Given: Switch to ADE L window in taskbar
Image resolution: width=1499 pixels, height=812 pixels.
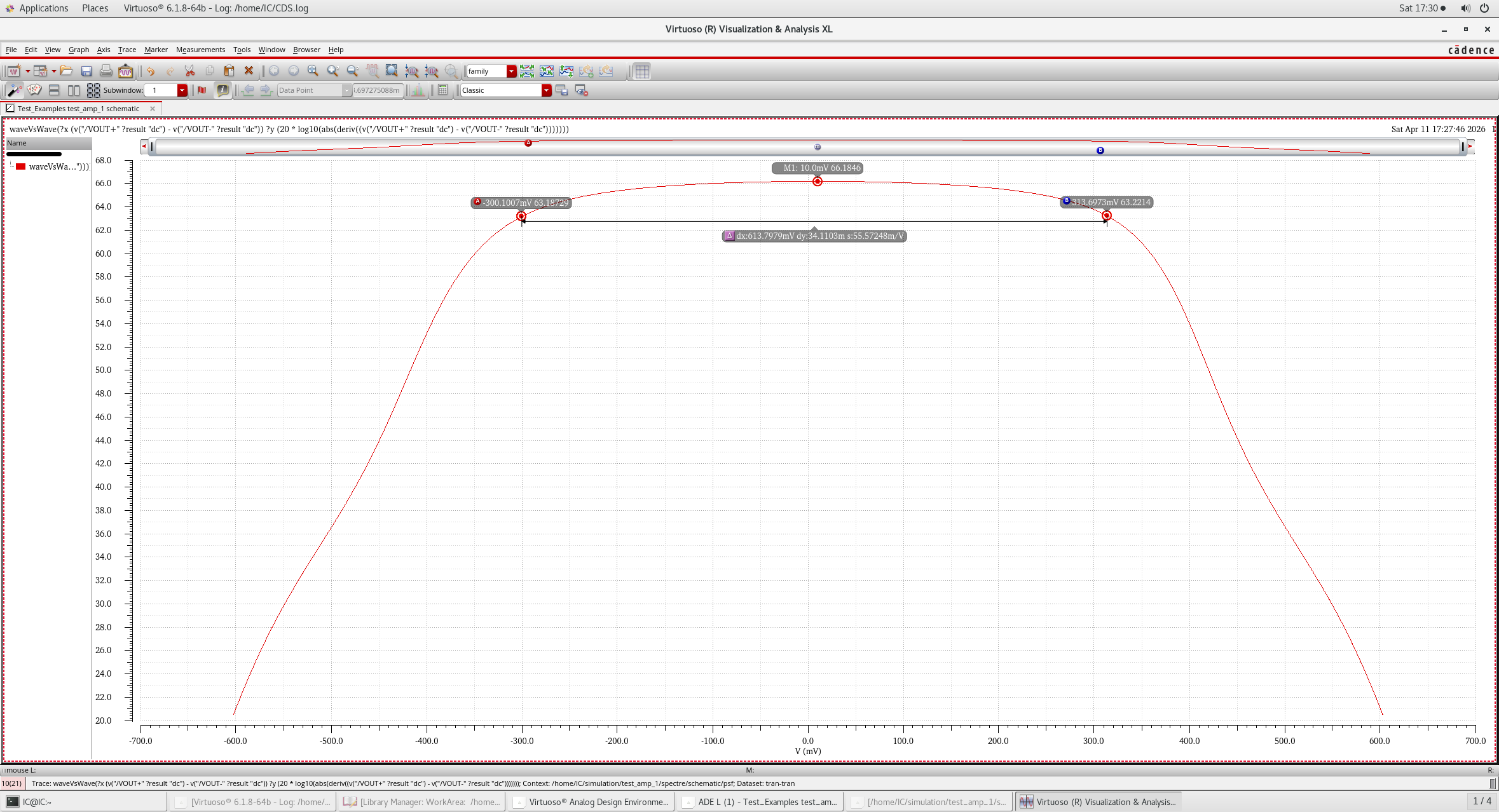Looking at the screenshot, I should [760, 802].
